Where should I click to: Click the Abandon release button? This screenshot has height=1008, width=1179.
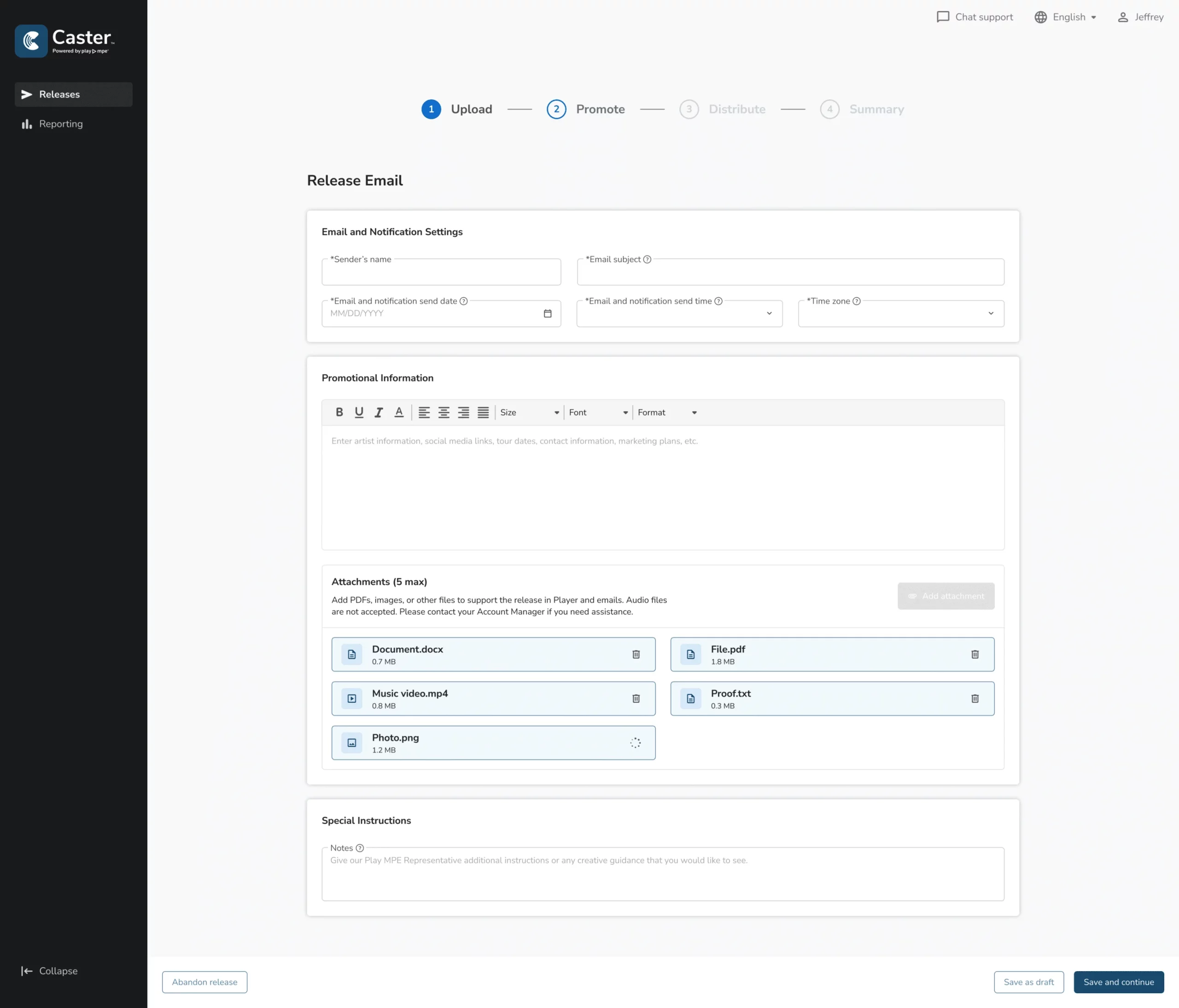pyautogui.click(x=204, y=982)
